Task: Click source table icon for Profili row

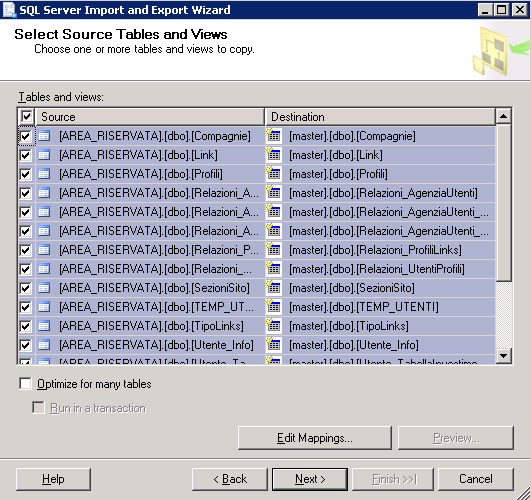Action: pos(44,174)
